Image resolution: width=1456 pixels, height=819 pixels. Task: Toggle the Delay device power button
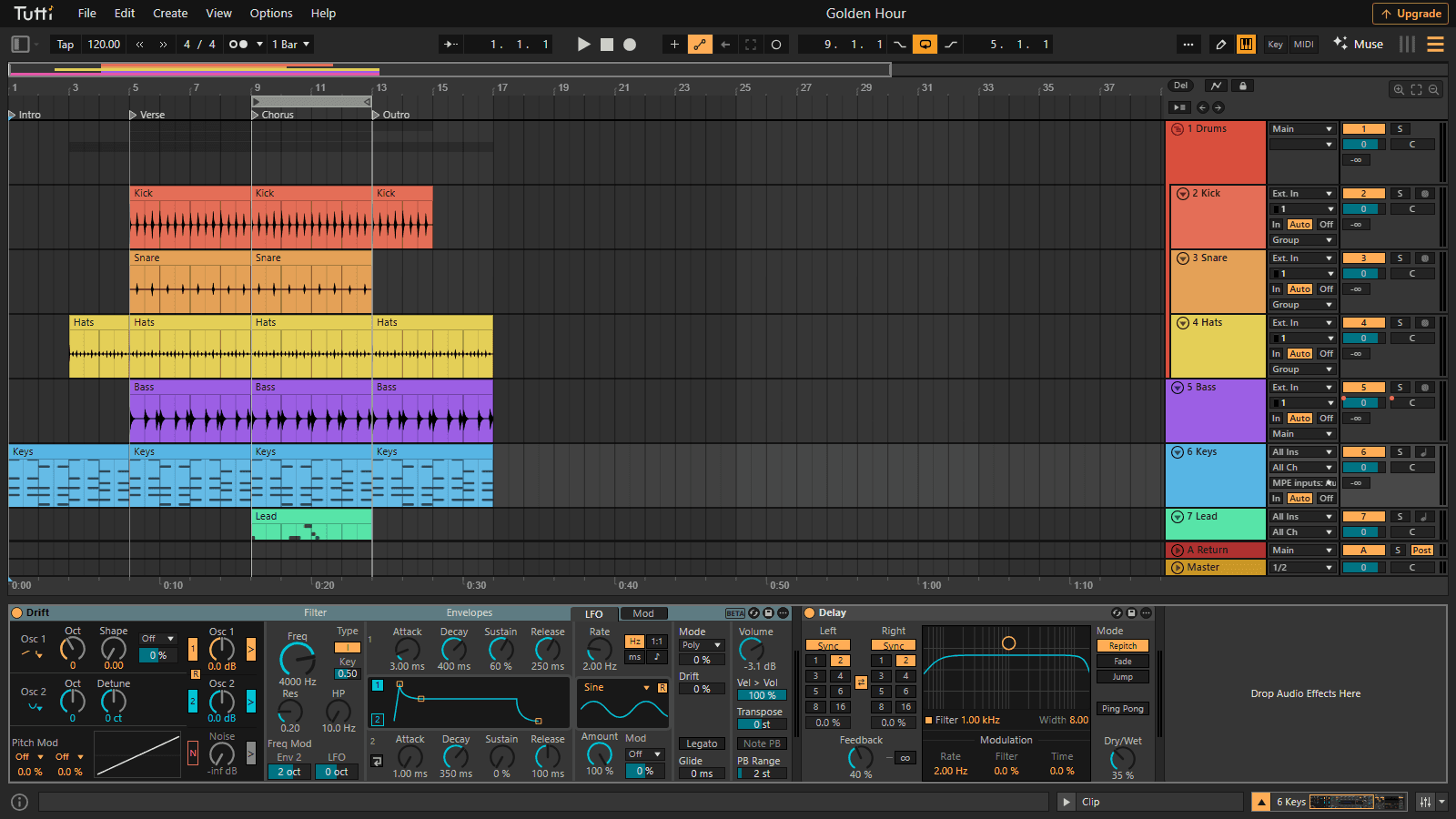click(x=809, y=613)
